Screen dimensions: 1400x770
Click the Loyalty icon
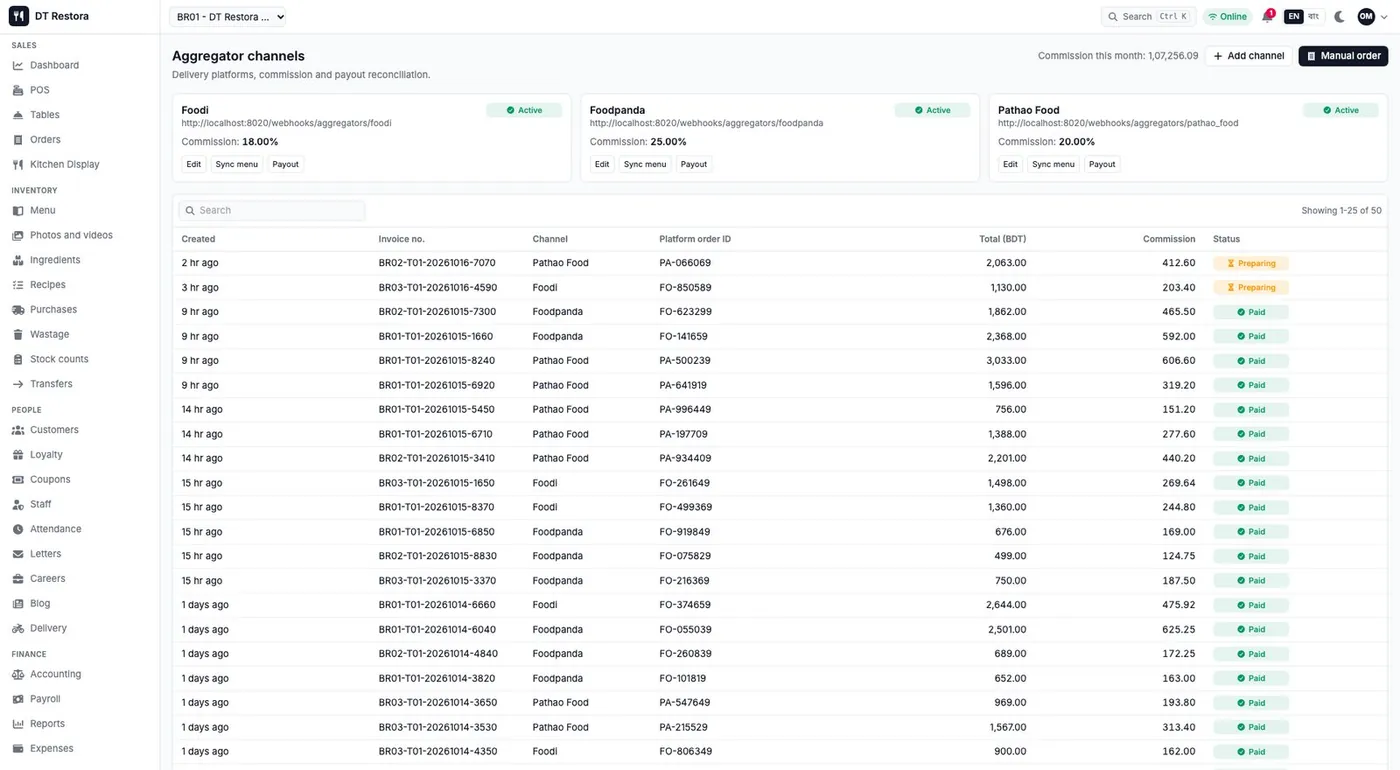pos(18,455)
